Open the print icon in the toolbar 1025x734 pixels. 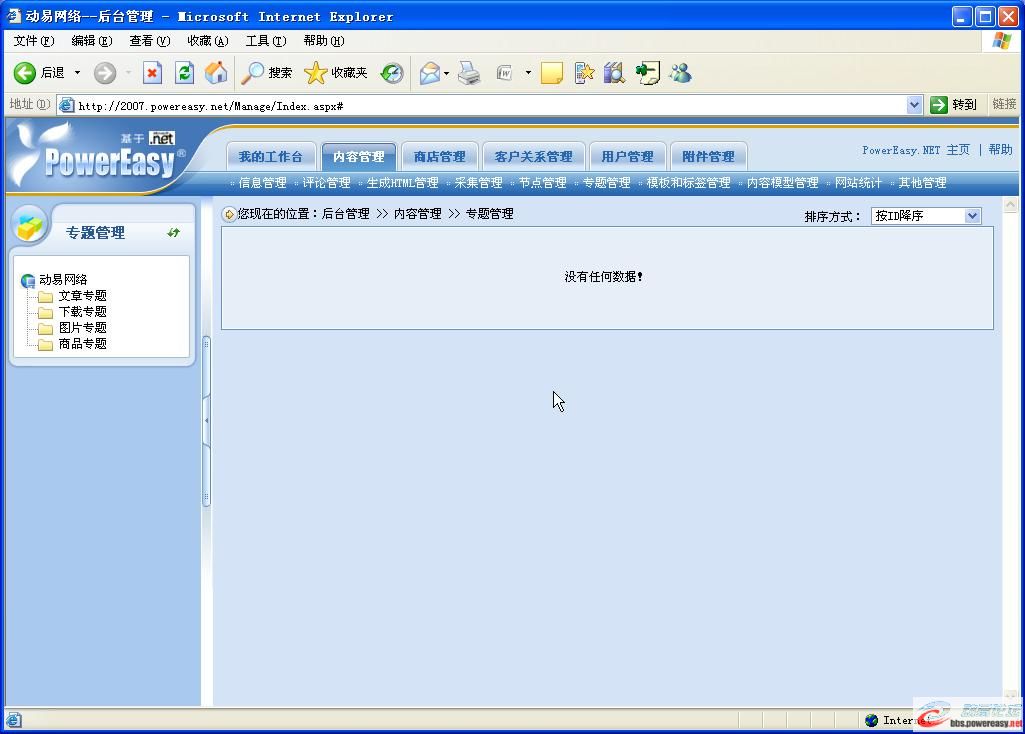[467, 72]
